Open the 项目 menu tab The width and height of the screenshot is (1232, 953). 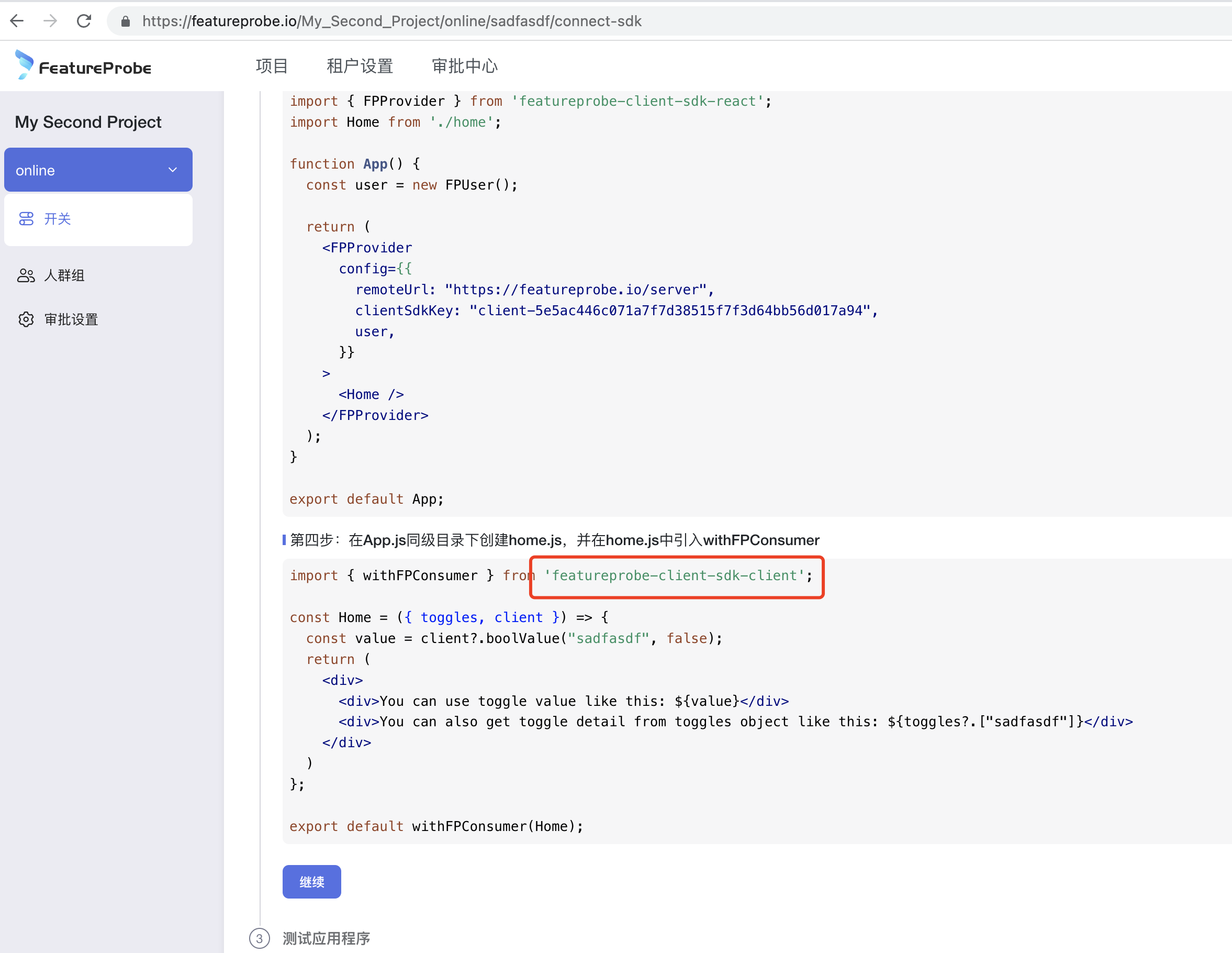[271, 66]
